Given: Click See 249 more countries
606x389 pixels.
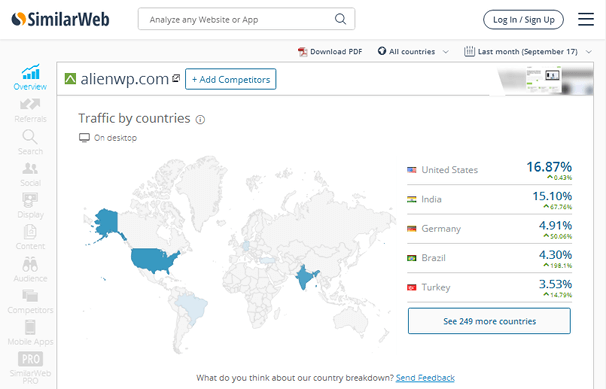Looking at the screenshot, I should [x=489, y=321].
